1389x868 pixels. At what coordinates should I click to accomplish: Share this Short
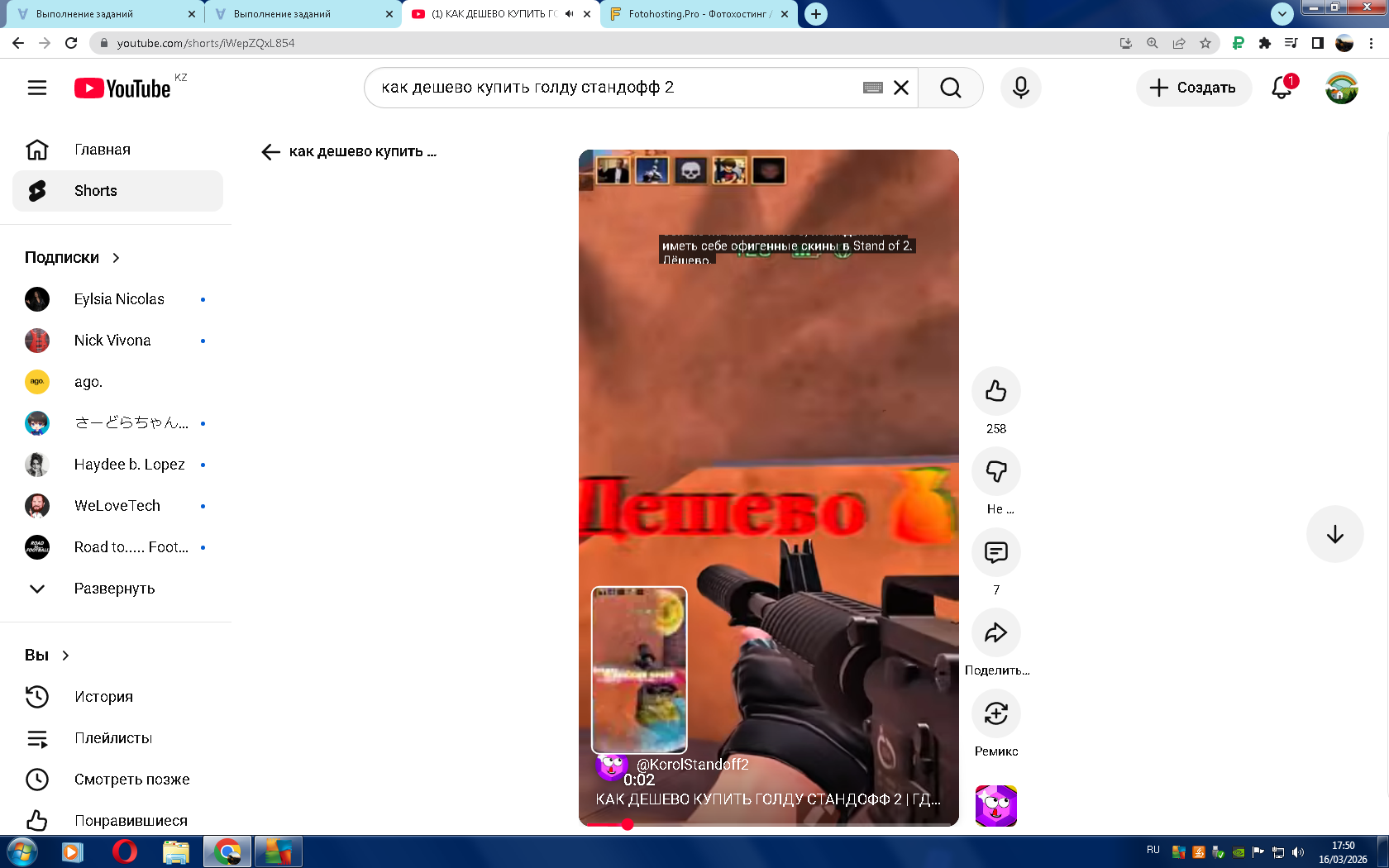click(x=996, y=632)
